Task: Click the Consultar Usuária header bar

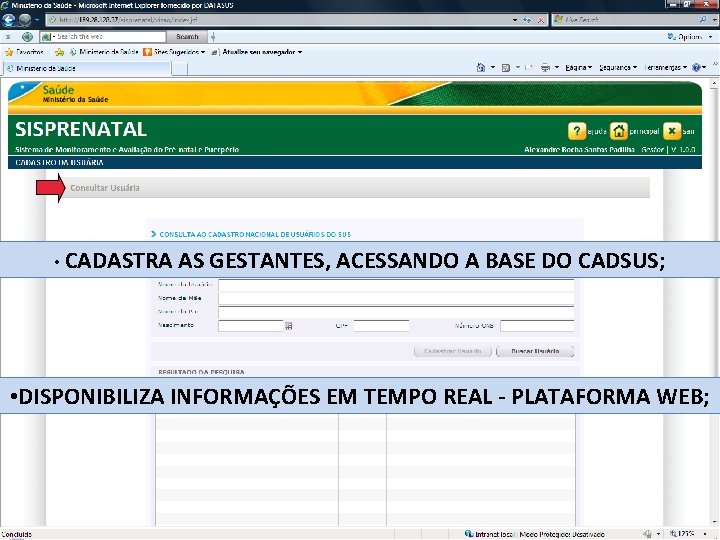Action: click(x=356, y=188)
